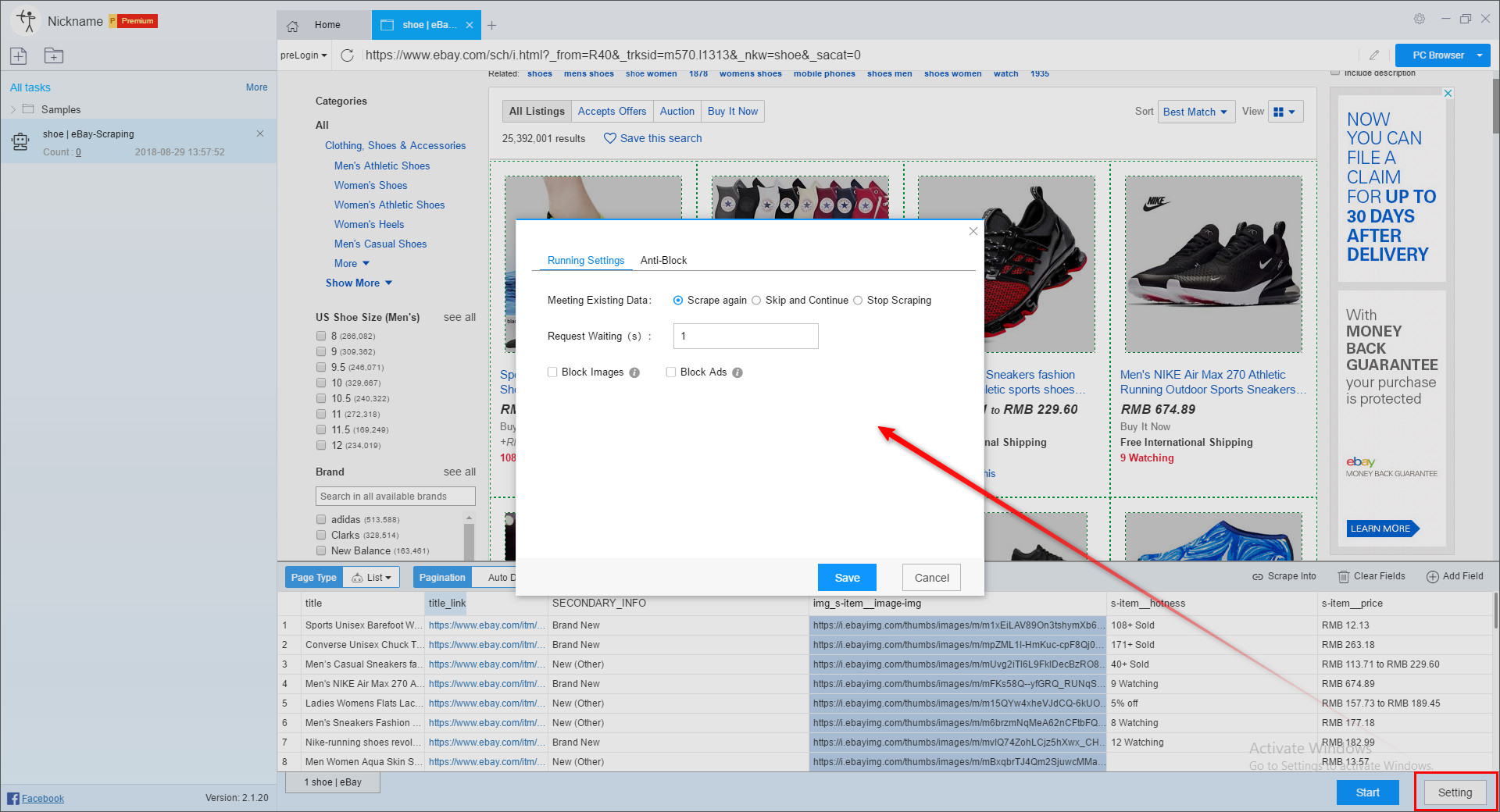Screen dimensions: 1500x812
Task: Open Scrape Into options
Action: tap(1284, 576)
